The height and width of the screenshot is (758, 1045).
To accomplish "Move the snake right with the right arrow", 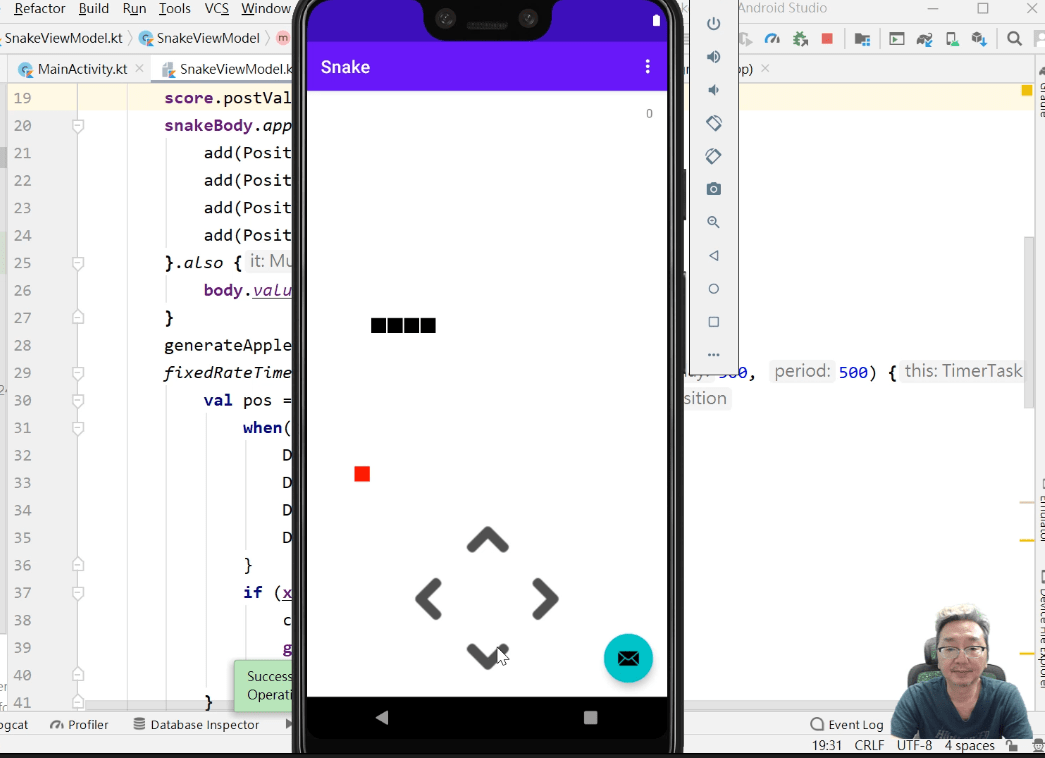I will pyautogui.click(x=545, y=599).
